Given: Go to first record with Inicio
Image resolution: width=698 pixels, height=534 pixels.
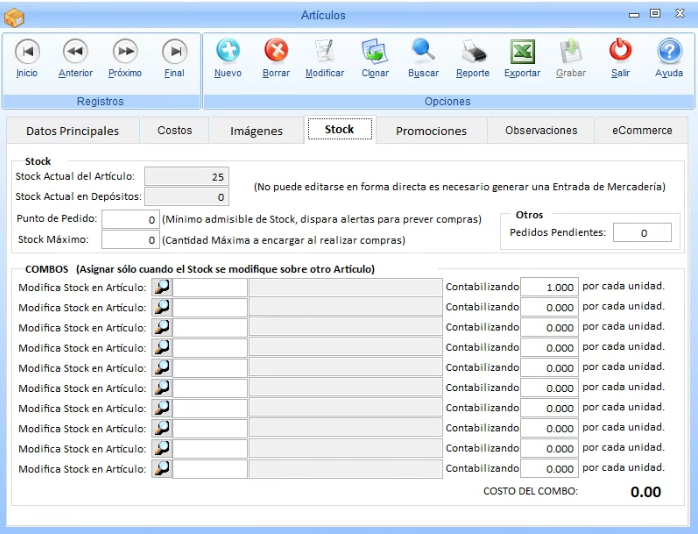Looking at the screenshot, I should click(27, 58).
